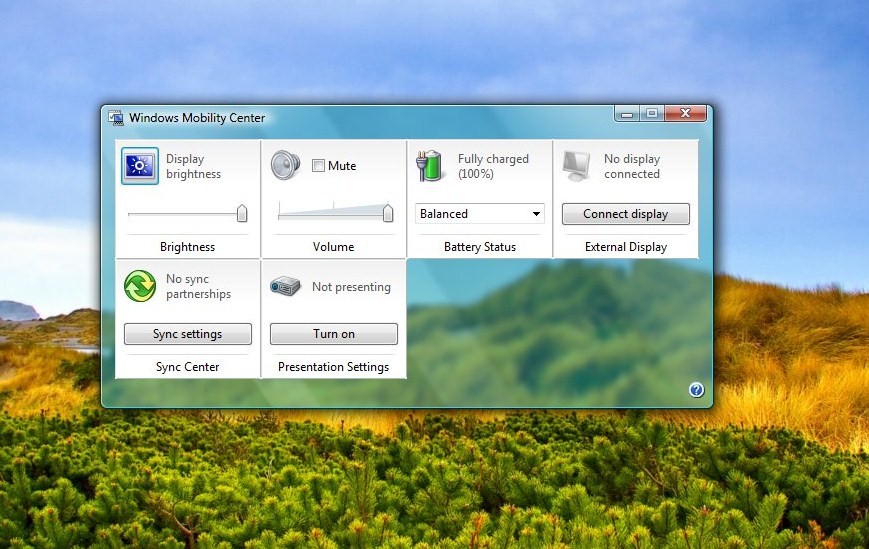Open the green Sync Center icon
The height and width of the screenshot is (549, 869).
click(x=140, y=286)
